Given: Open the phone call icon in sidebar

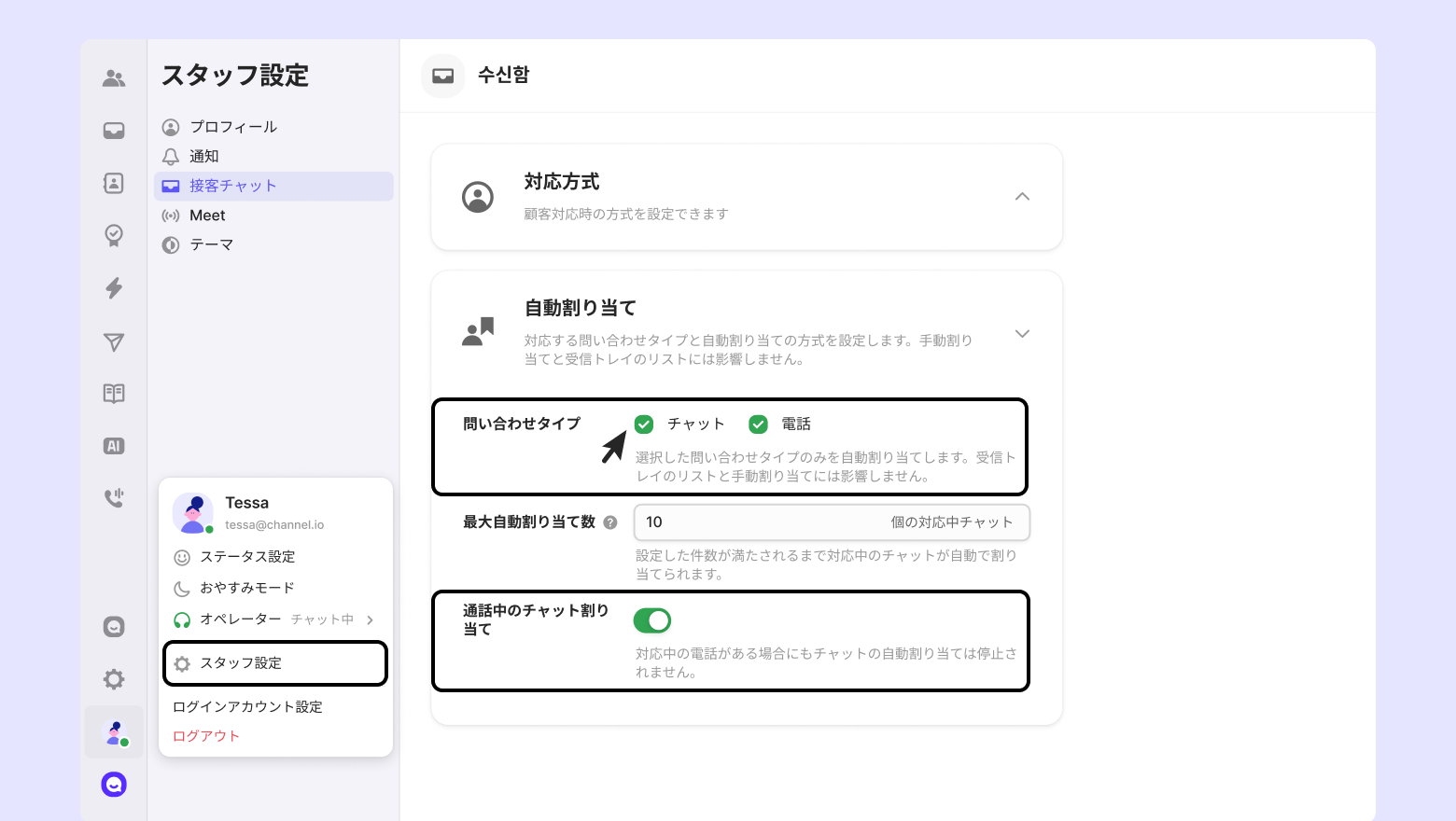Looking at the screenshot, I should [x=114, y=498].
